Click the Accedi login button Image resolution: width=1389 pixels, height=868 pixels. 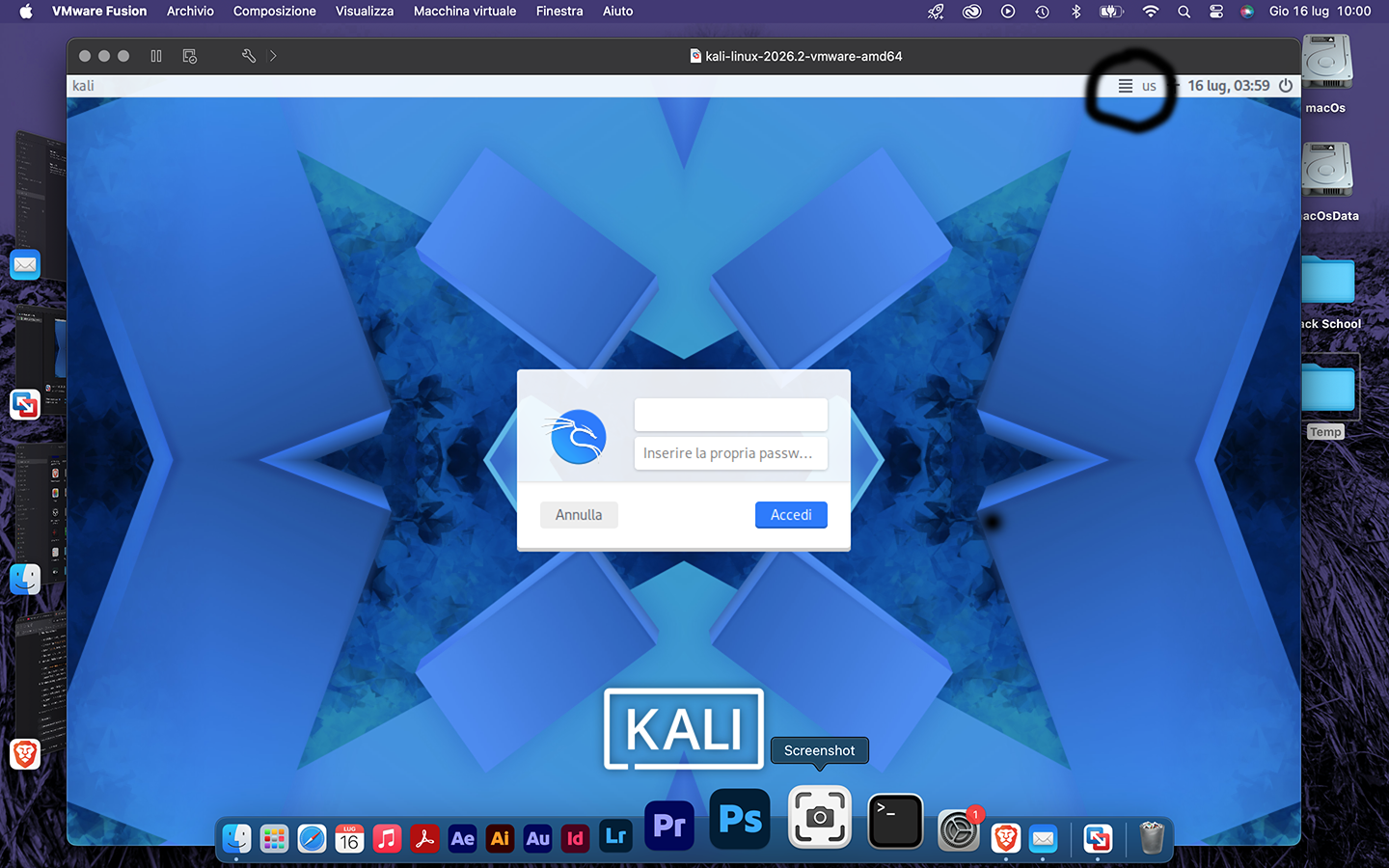[791, 515]
